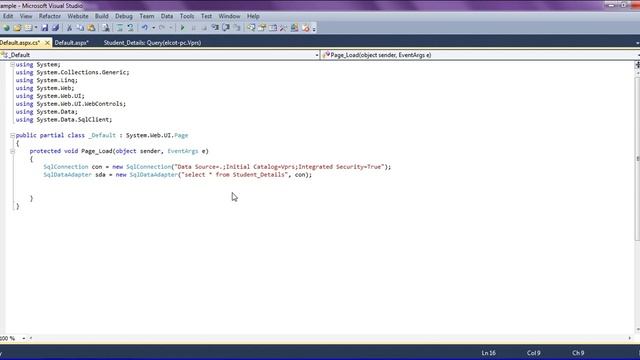Click the 'protected void Page_Load' line

pyautogui.click(x=119, y=151)
